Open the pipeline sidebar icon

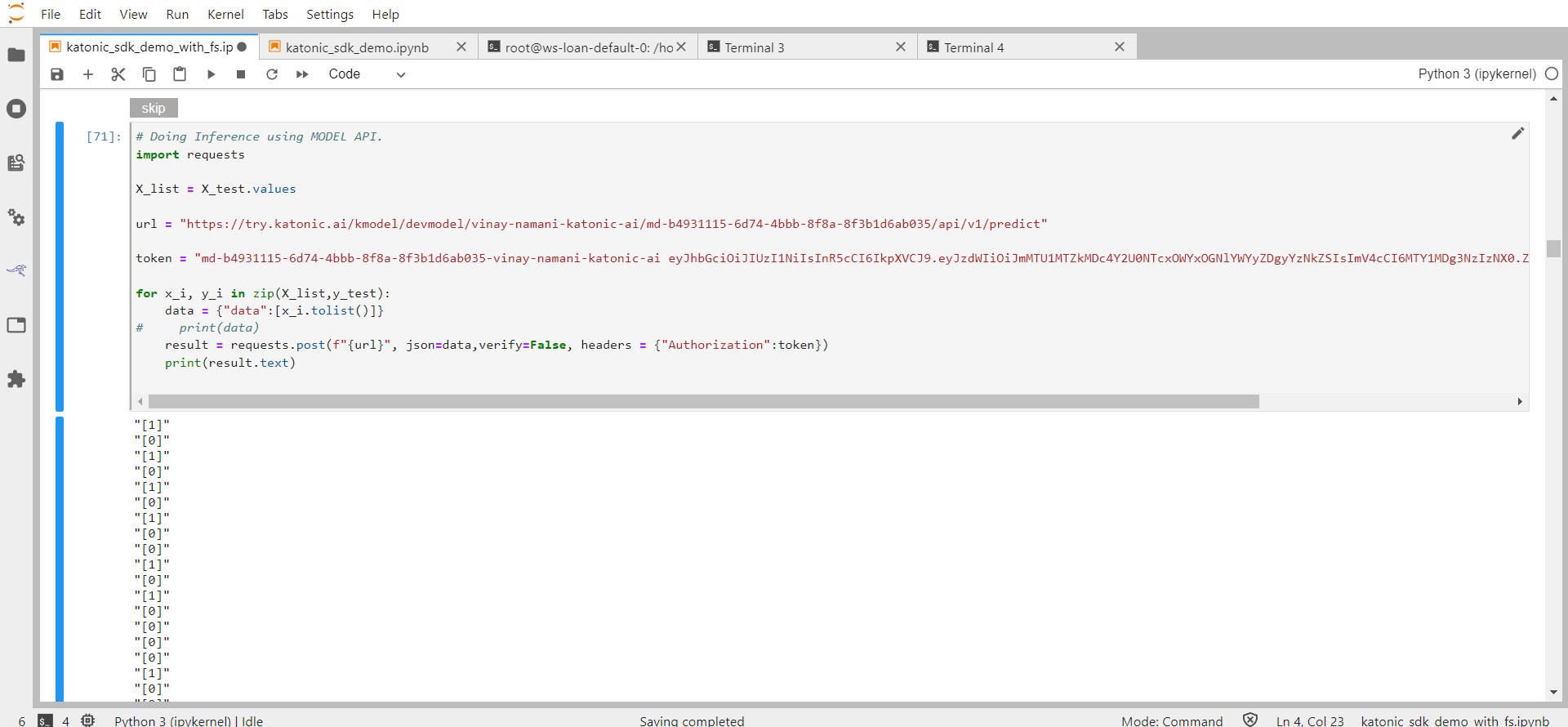(16, 270)
